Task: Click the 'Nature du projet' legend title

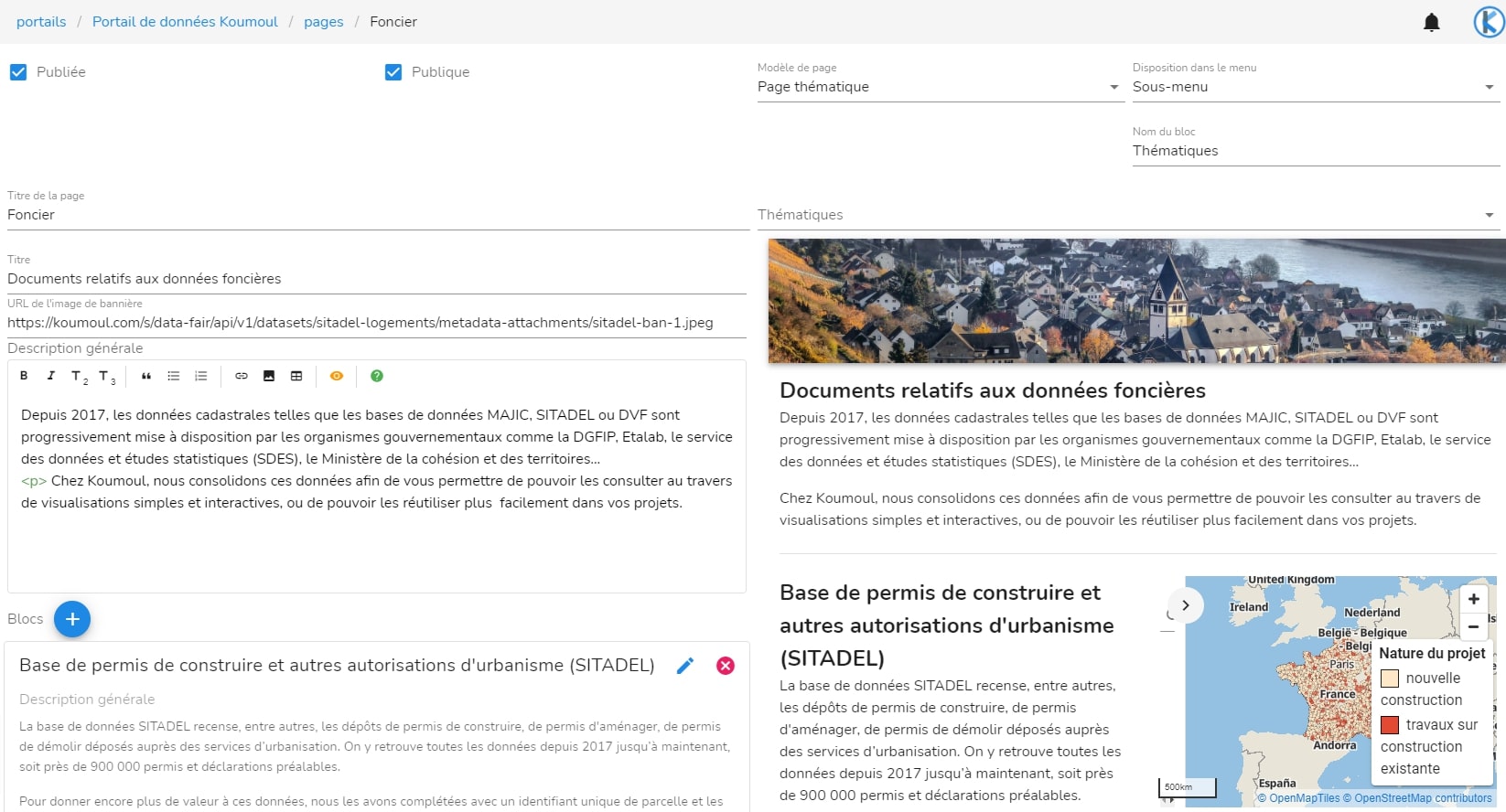Action: pyautogui.click(x=1432, y=654)
